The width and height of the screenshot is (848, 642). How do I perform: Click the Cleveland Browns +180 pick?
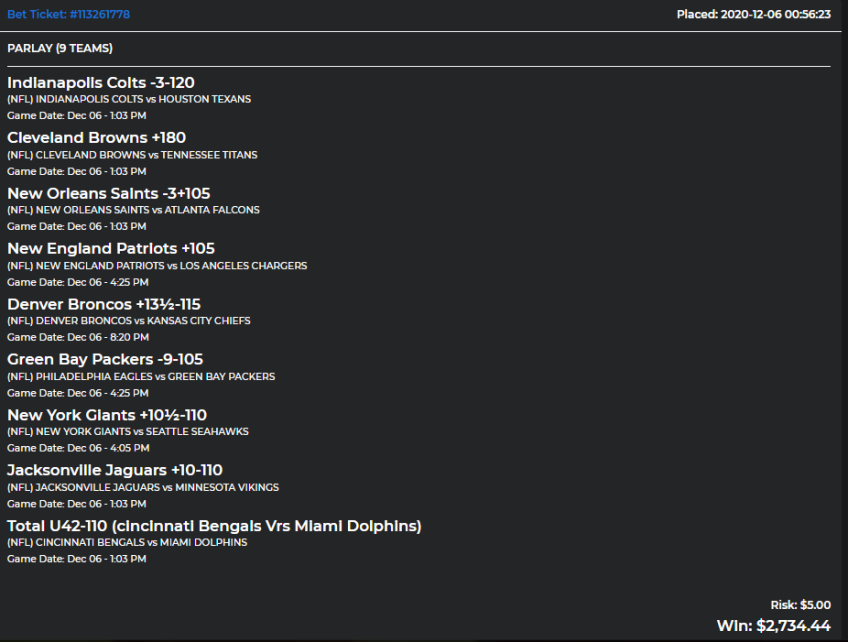pos(96,138)
